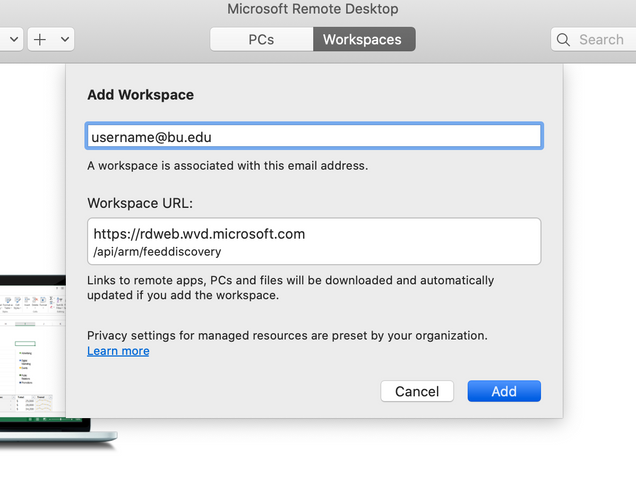Confirm with the blue Add button
The width and height of the screenshot is (636, 480).
(x=504, y=391)
